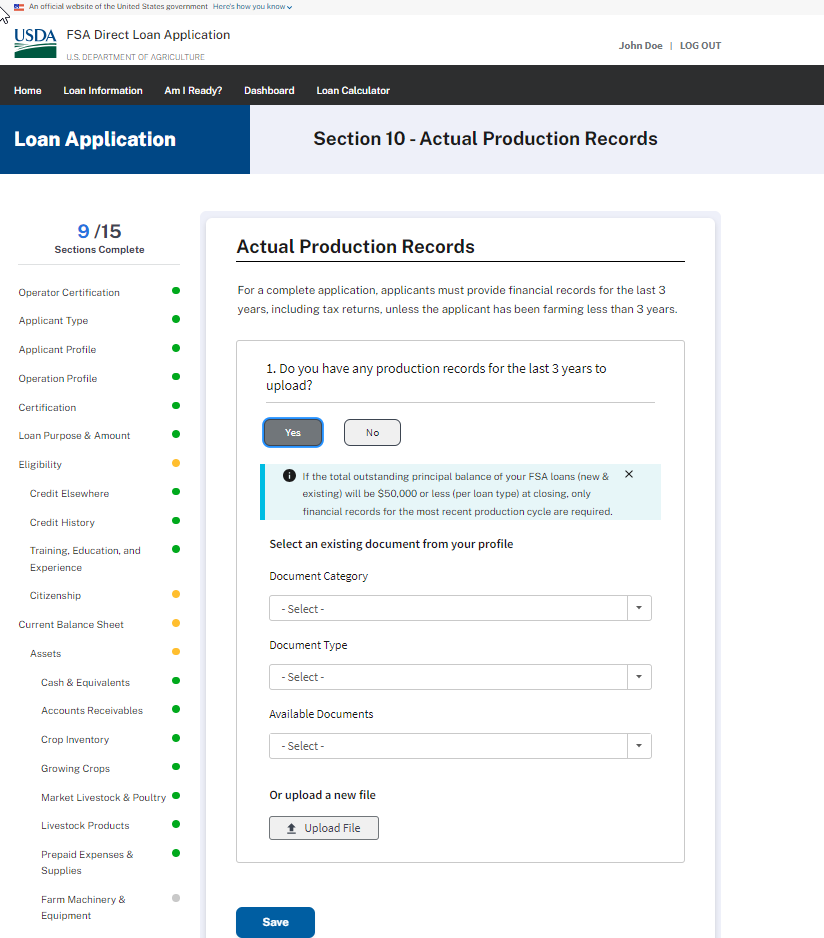Screen dimensions: 824x938
Task: Click the gray status dot beside Farm Machinery & Equipment
Action: [x=176, y=898]
